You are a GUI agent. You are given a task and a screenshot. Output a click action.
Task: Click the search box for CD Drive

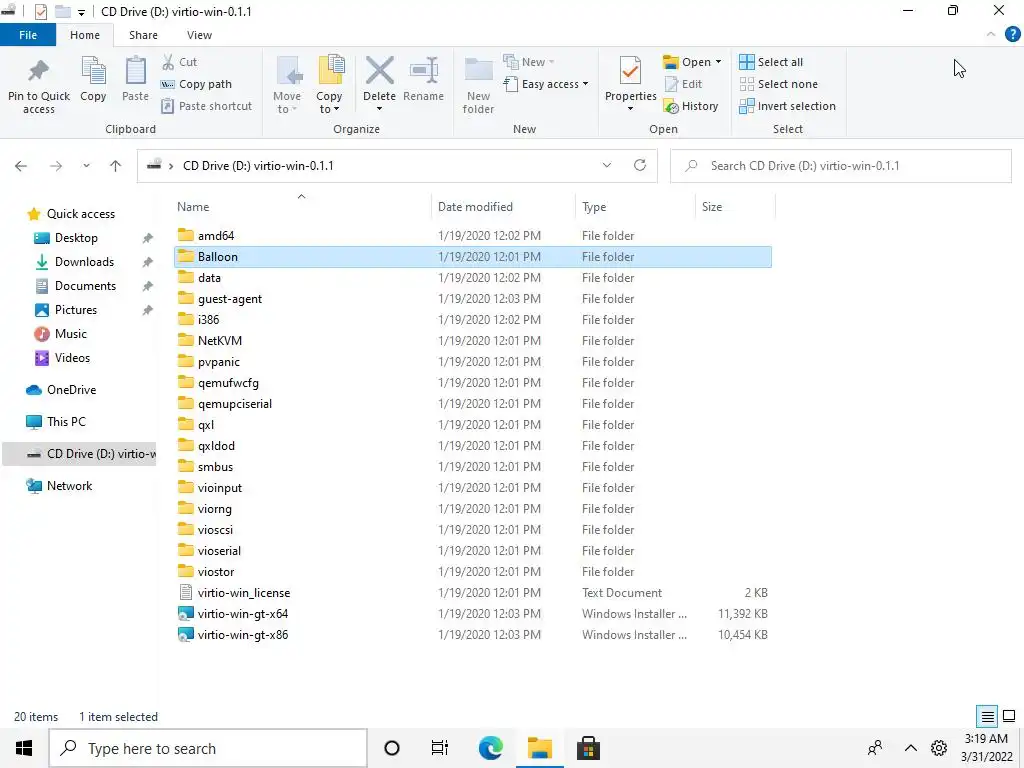840,166
